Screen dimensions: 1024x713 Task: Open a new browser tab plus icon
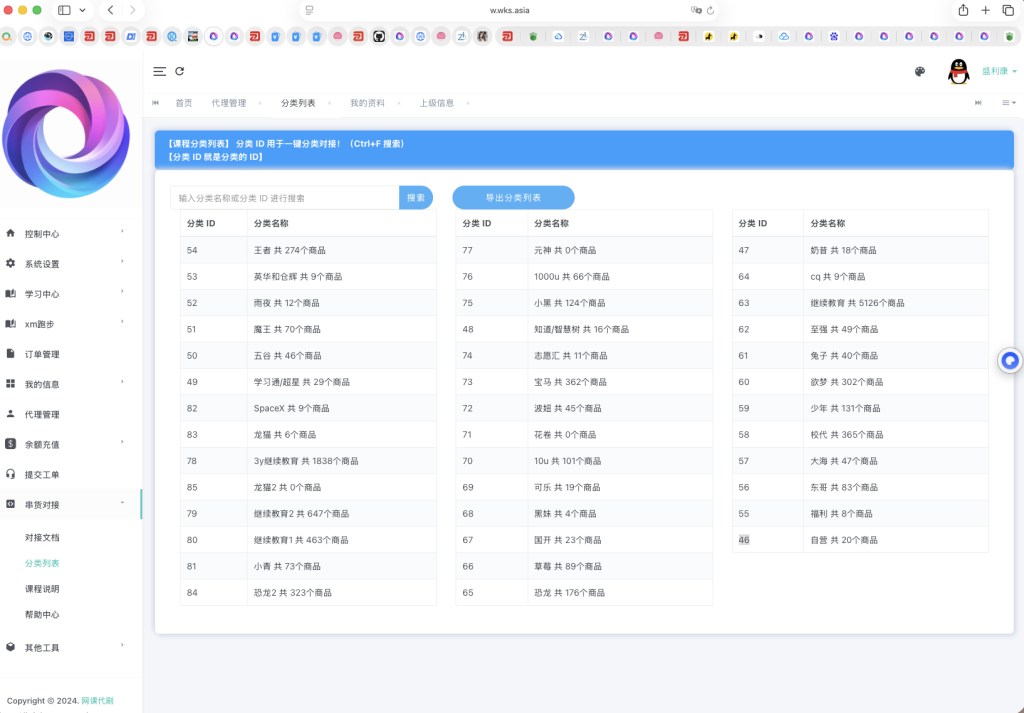pyautogui.click(x=985, y=10)
